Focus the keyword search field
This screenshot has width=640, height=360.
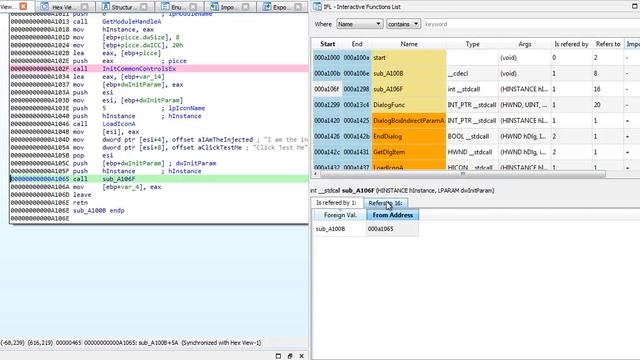(531, 24)
